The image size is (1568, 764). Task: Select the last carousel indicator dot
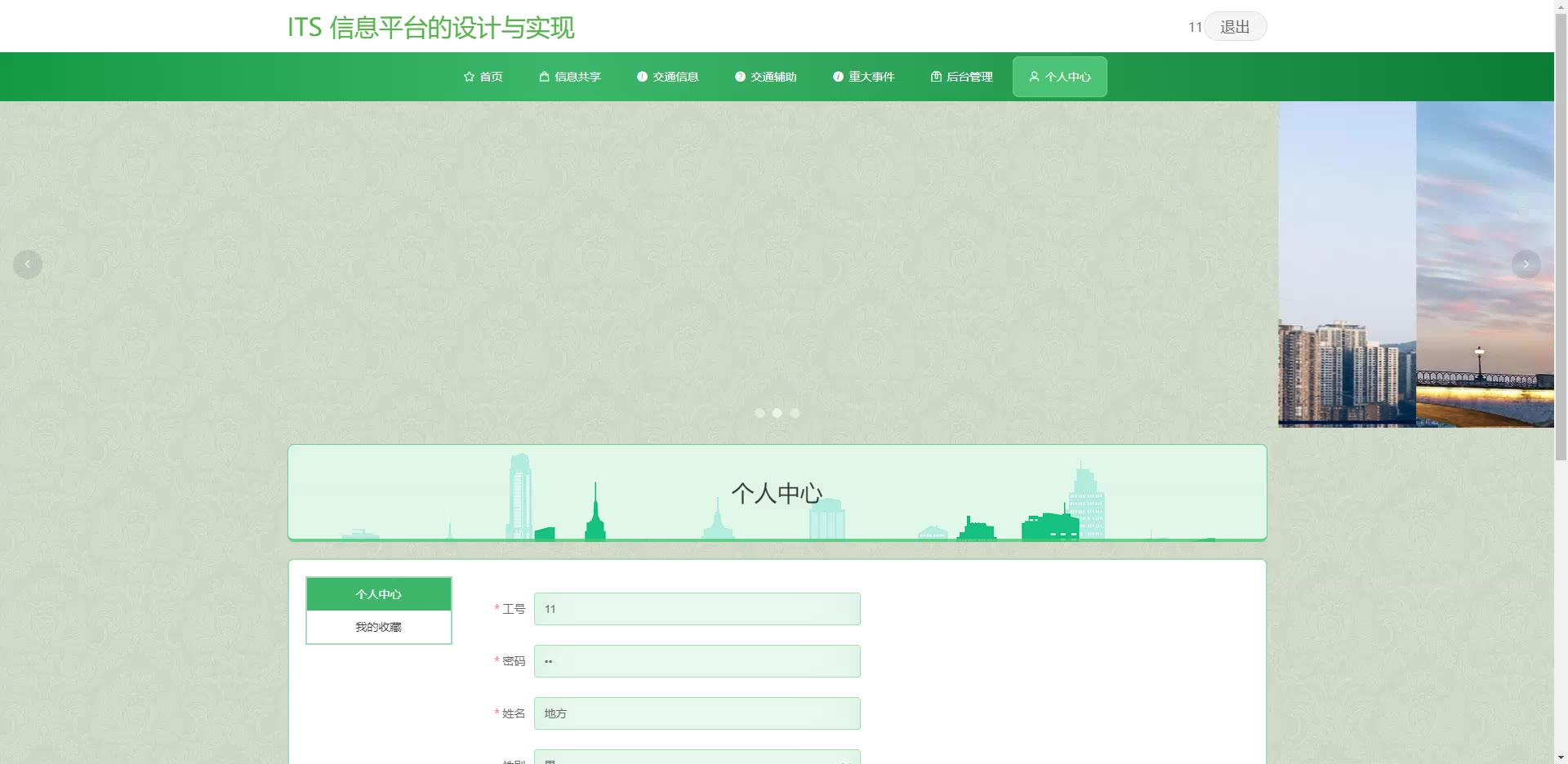[795, 413]
